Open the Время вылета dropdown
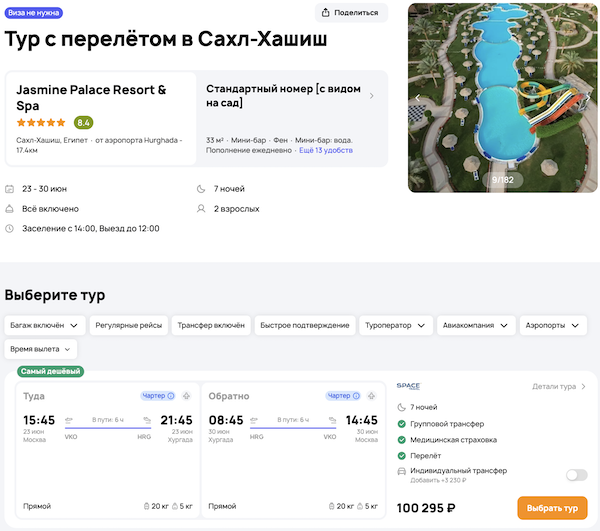This screenshot has width=600, height=531. pos(41,349)
